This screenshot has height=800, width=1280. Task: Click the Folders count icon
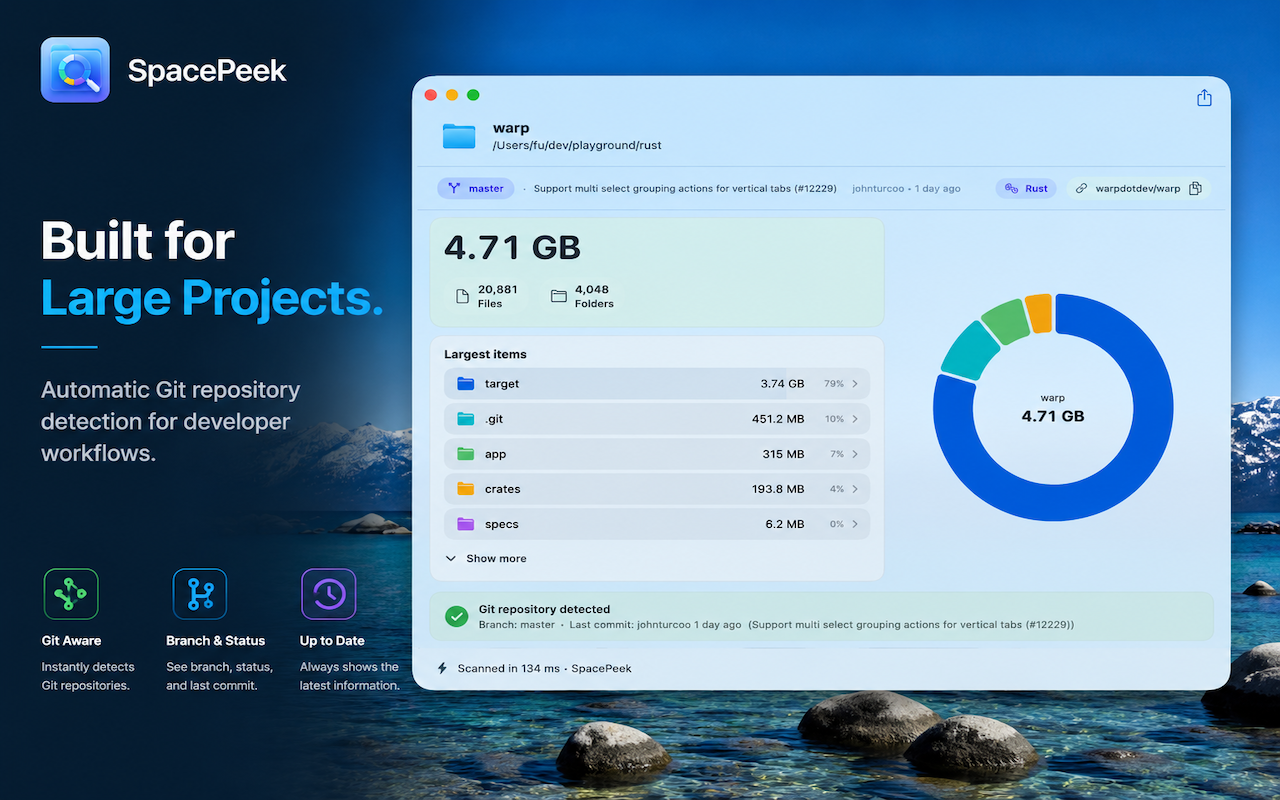558,296
